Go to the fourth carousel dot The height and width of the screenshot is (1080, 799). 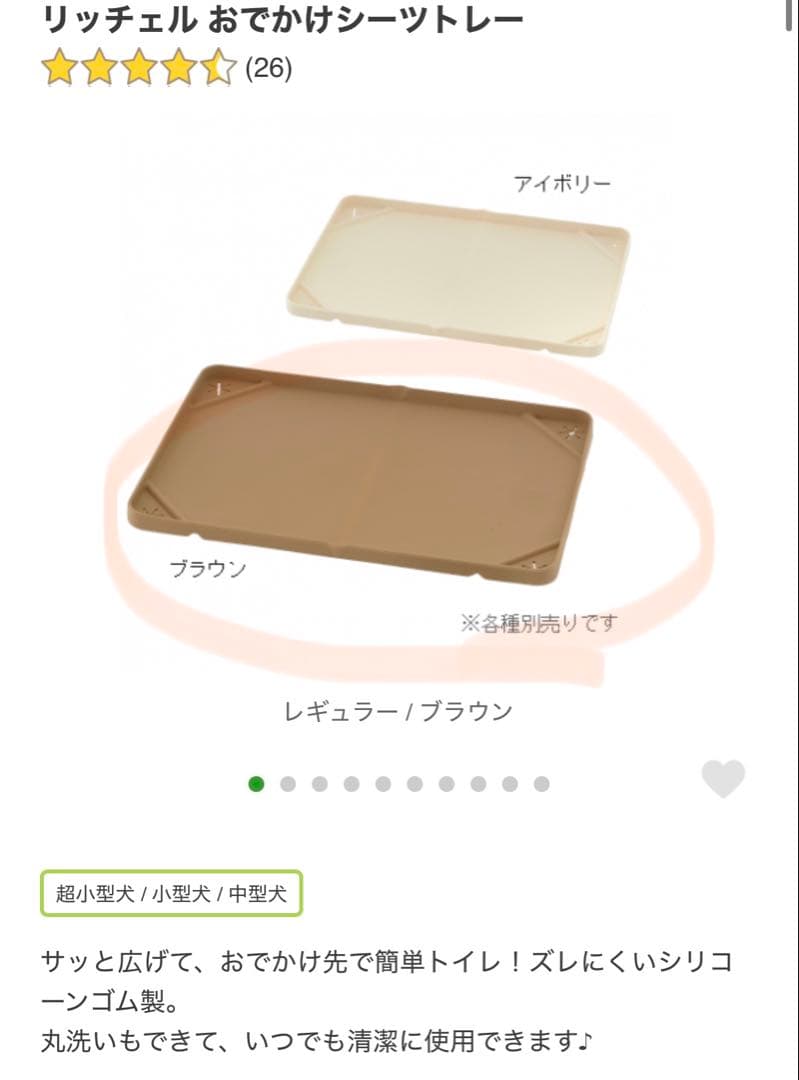click(x=351, y=784)
